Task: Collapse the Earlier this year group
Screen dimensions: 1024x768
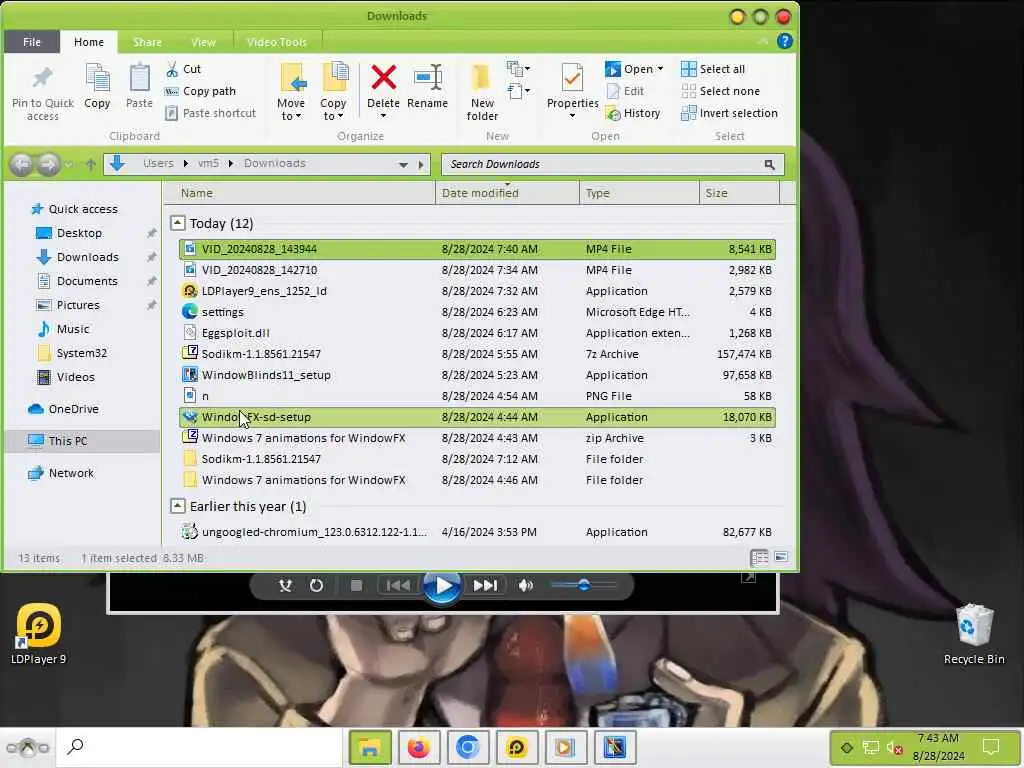Action: click(x=178, y=506)
